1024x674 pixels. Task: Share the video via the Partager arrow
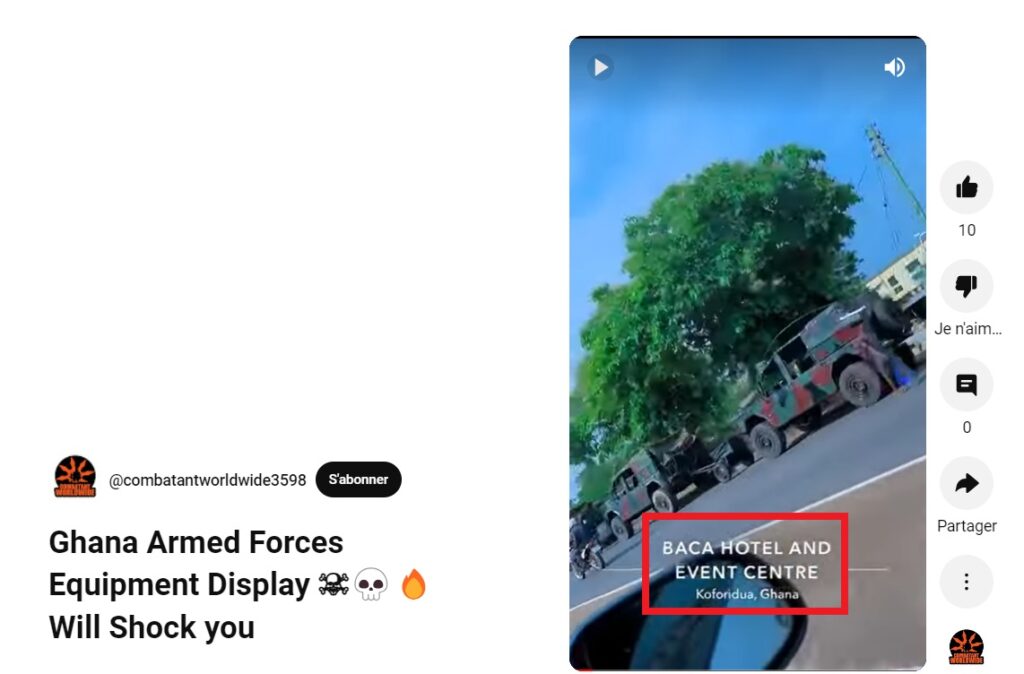point(967,483)
